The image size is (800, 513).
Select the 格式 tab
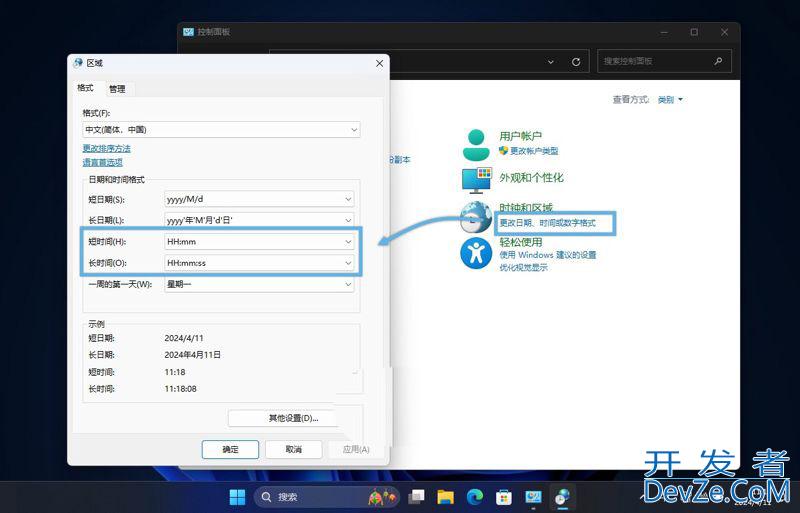click(x=85, y=88)
